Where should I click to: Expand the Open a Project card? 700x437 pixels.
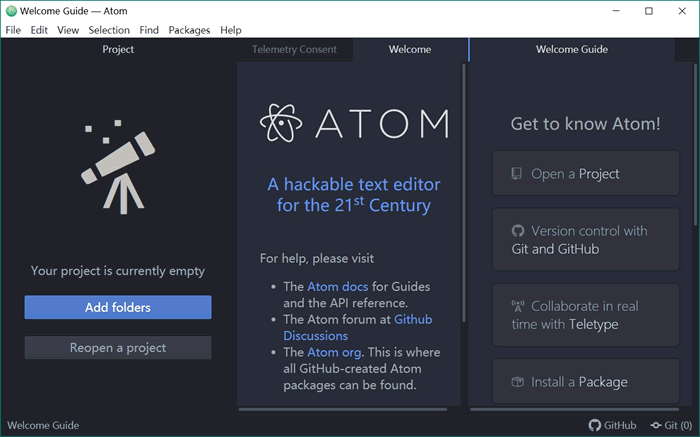[586, 173]
